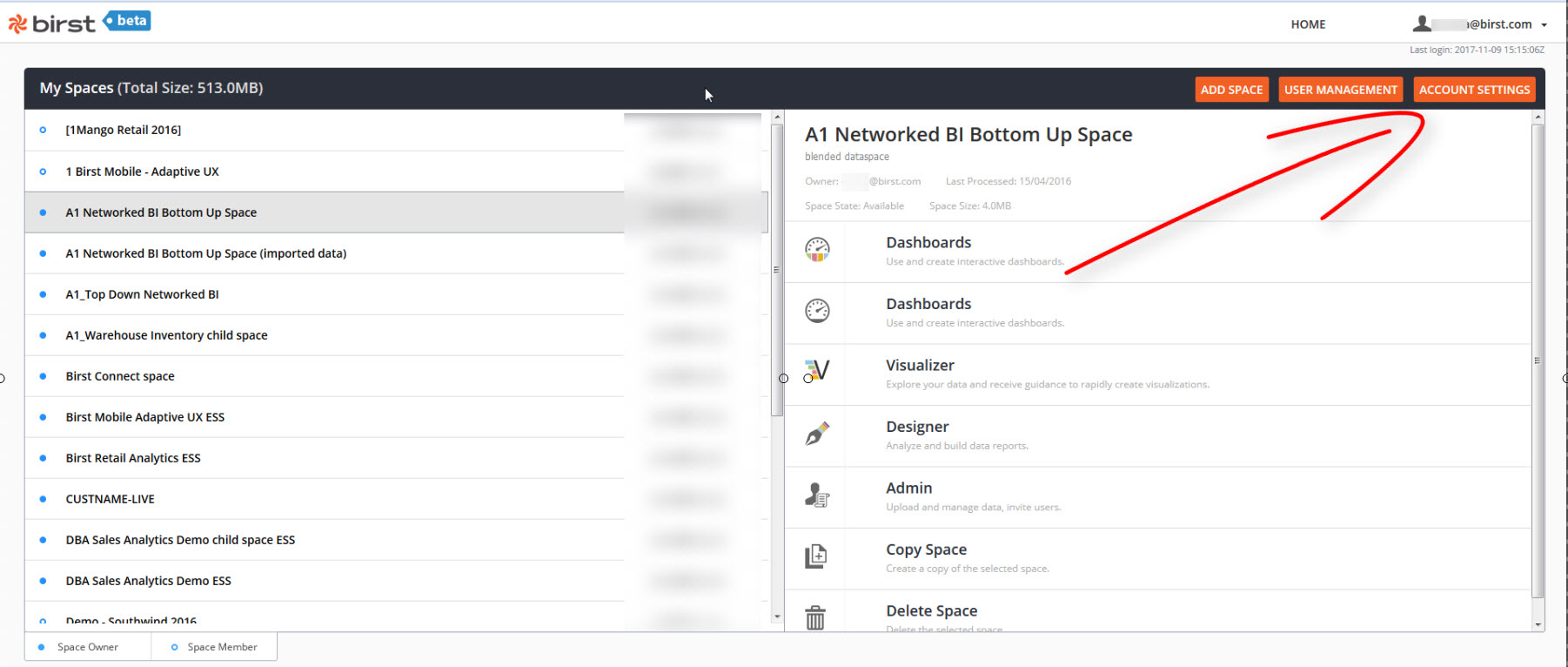Image resolution: width=1568 pixels, height=667 pixels.
Task: Open the Admin link
Action: click(x=908, y=488)
